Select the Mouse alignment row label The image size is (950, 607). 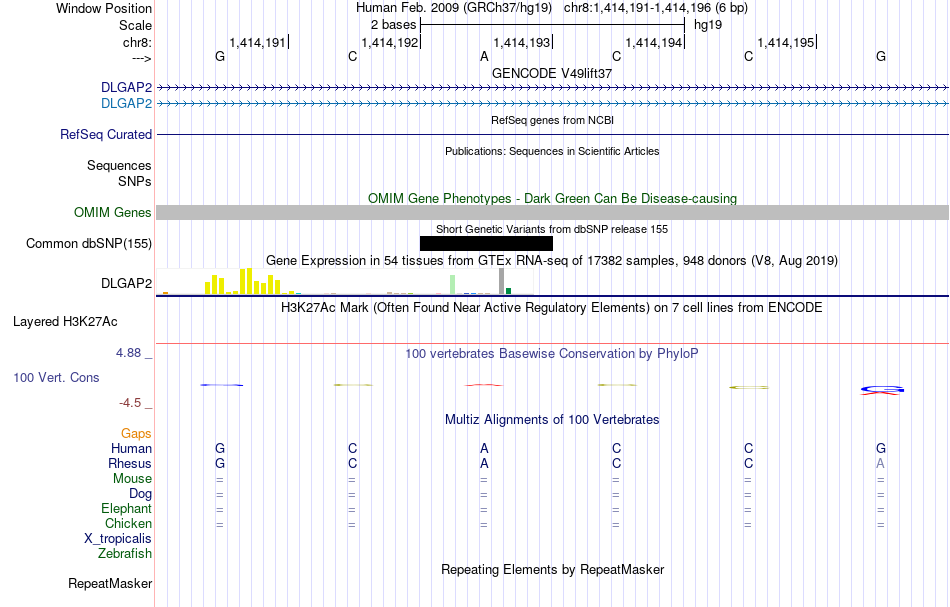click(132, 479)
